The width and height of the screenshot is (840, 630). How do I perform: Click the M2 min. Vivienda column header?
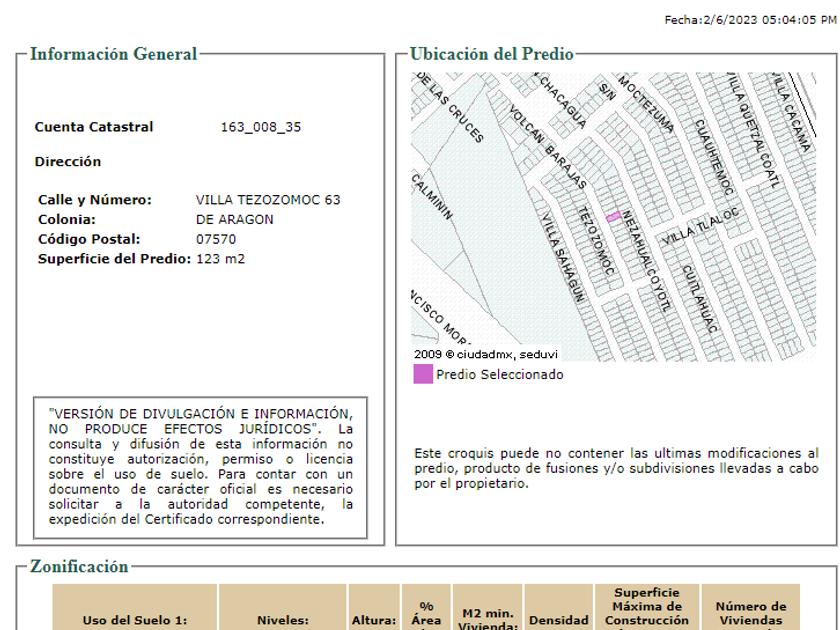(x=488, y=613)
